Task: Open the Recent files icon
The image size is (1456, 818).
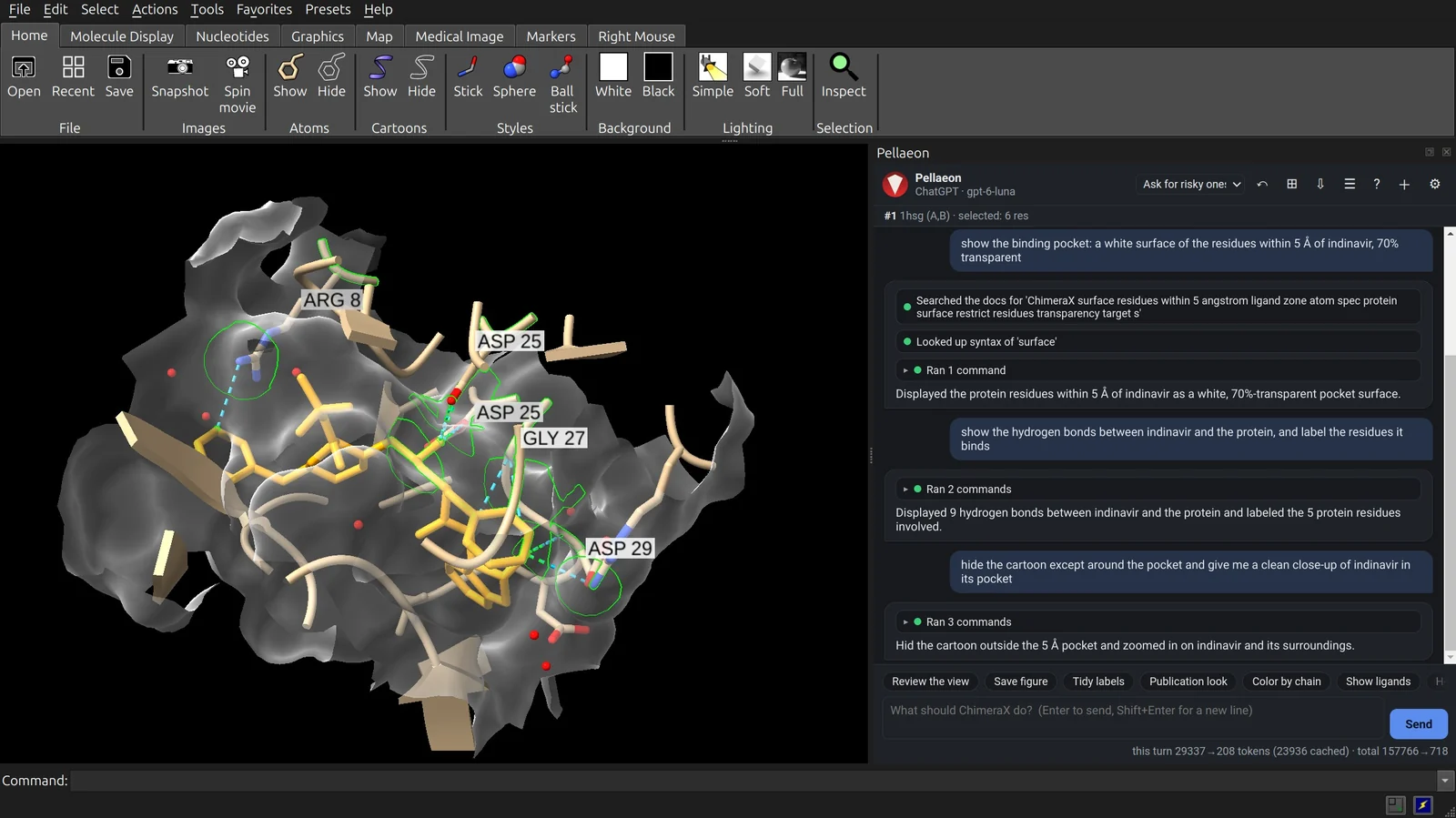Action: pos(73,67)
